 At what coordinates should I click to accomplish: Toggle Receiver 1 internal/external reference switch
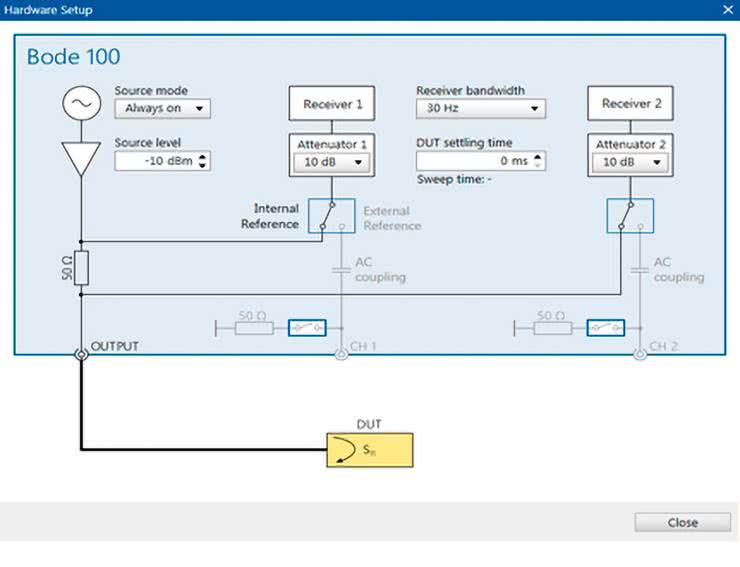pyautogui.click(x=330, y=215)
